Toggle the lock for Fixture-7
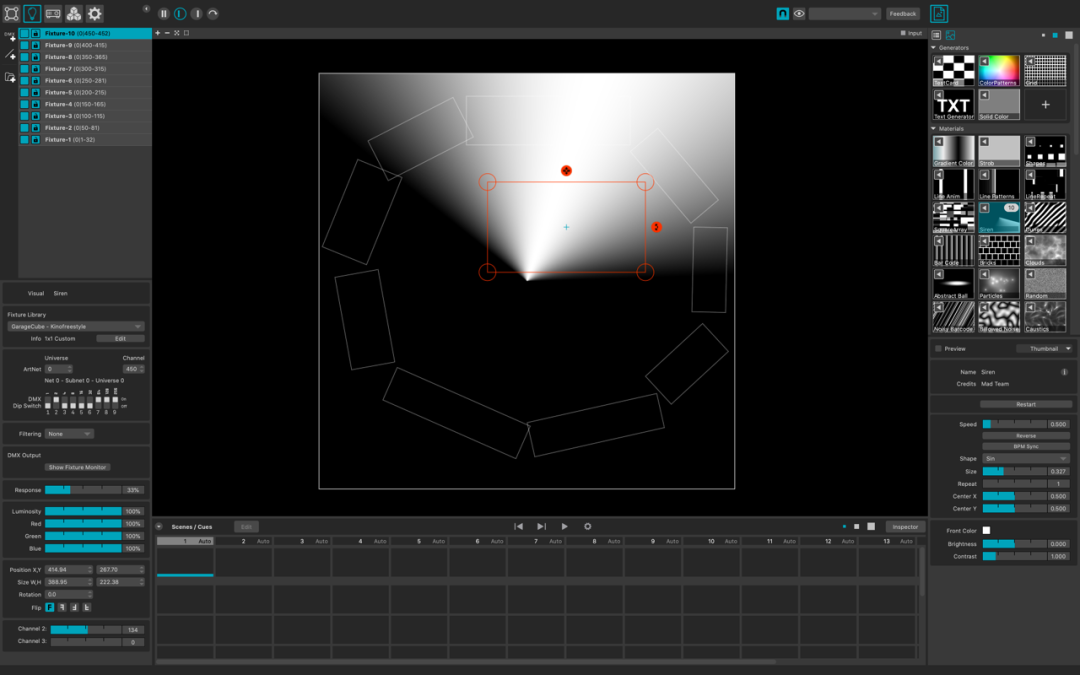The width and height of the screenshot is (1080, 675). click(x=36, y=69)
